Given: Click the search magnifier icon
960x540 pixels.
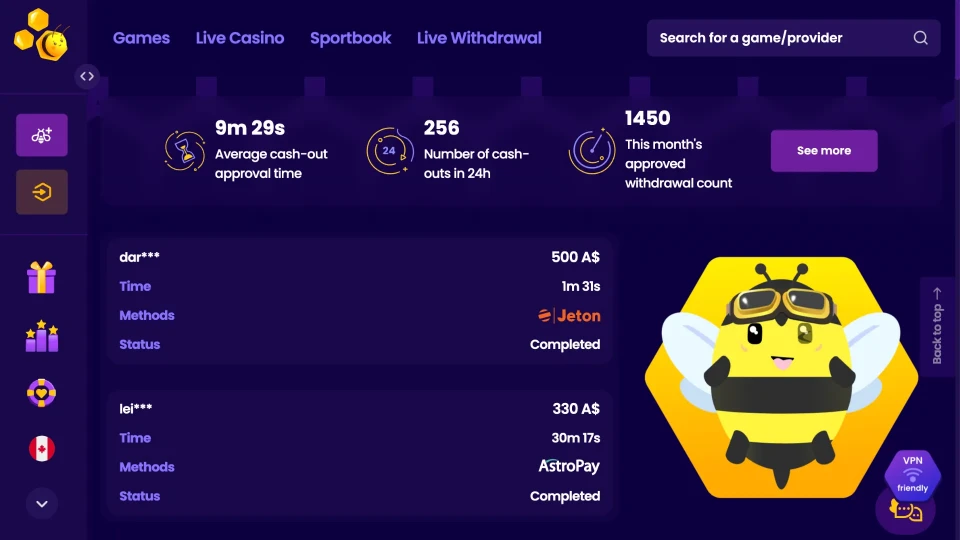Looking at the screenshot, I should click(x=920, y=38).
